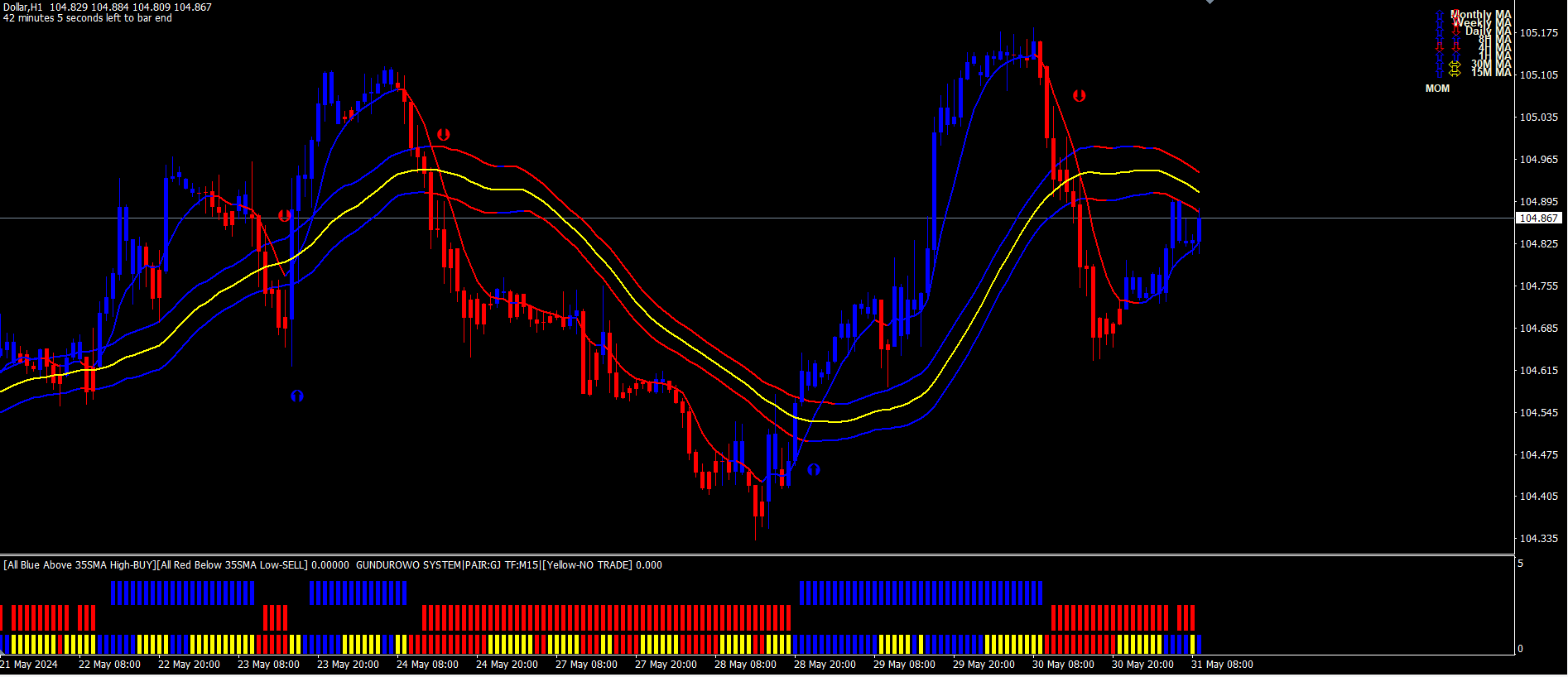
Task: Click the 104.895 price level on the scale
Action: (1538, 202)
